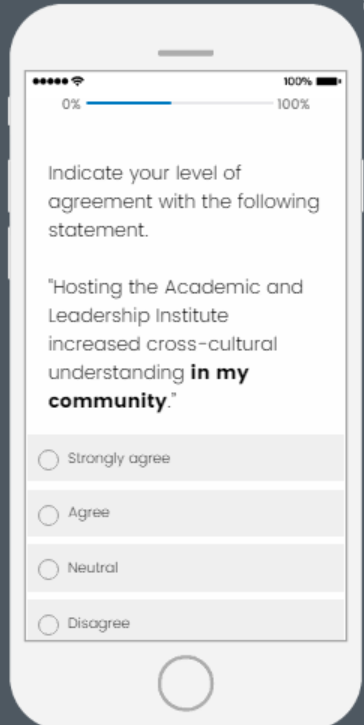Image resolution: width=364 pixels, height=725 pixels.
Task: Click the blue filled part of progress bar
Action: click(129, 103)
